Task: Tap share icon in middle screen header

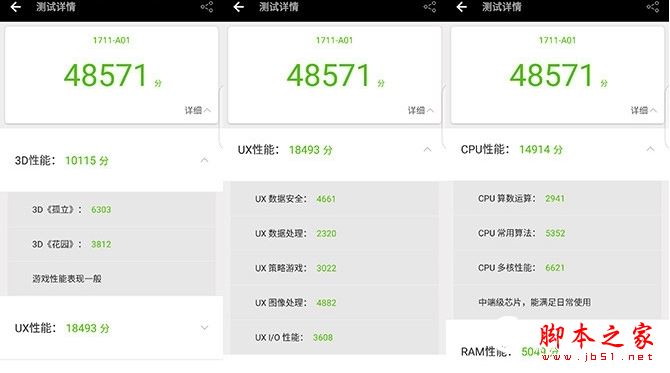Action: point(430,7)
